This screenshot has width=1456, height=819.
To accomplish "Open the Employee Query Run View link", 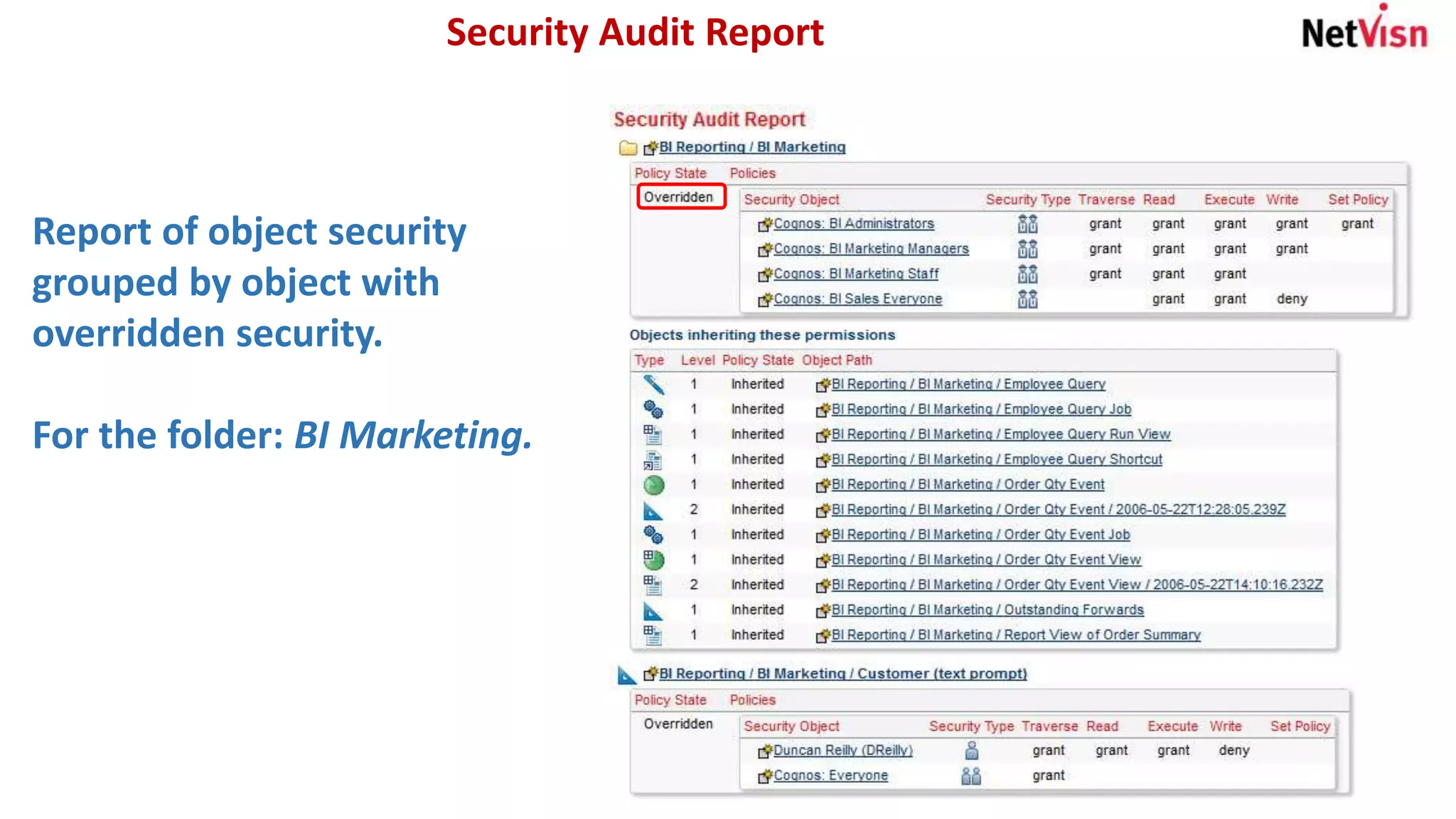I will click(x=1001, y=434).
